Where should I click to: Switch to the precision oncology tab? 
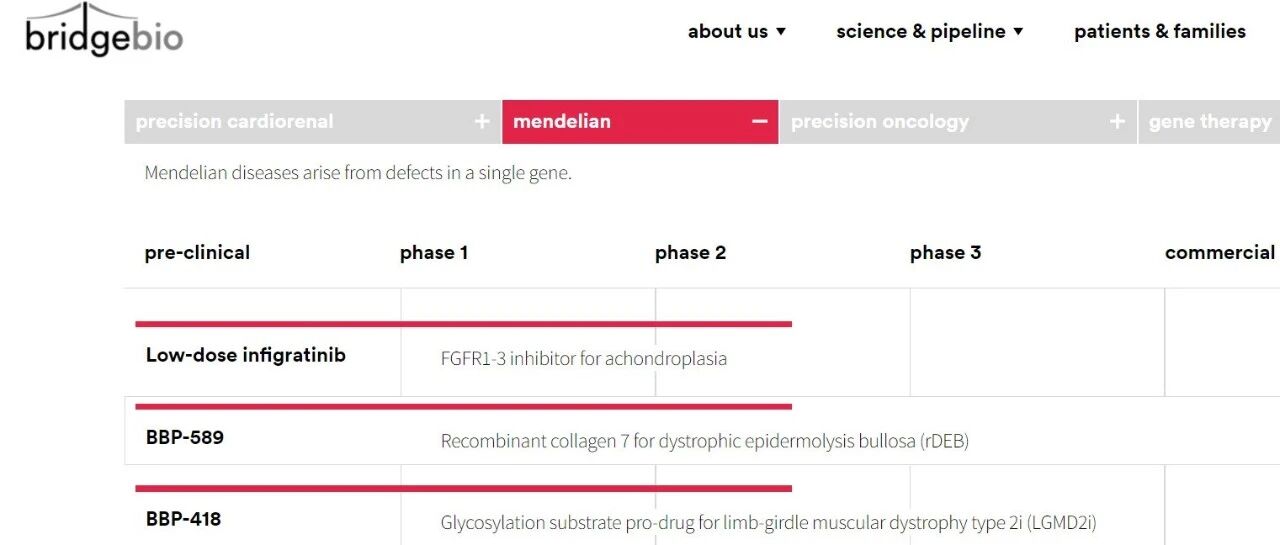[x=958, y=122]
